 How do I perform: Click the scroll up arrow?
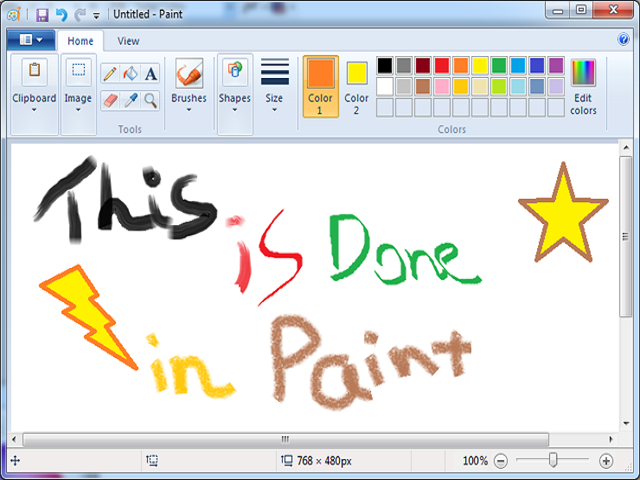coord(626,148)
